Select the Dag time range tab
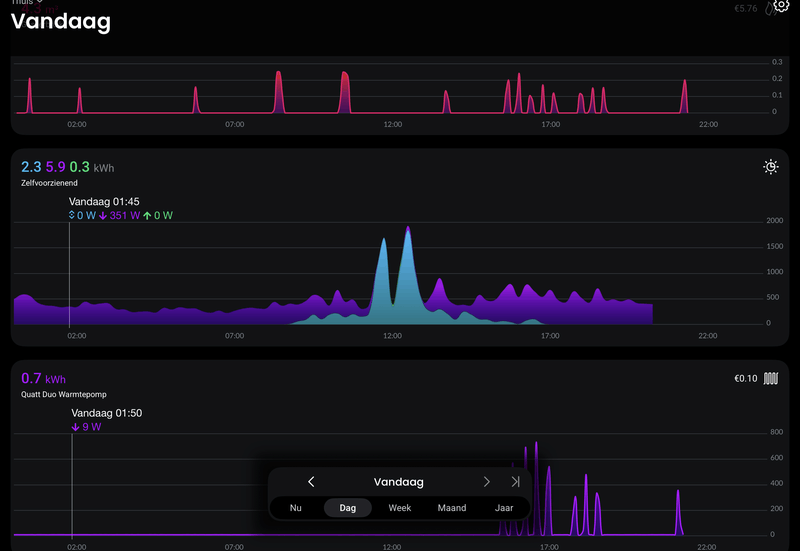 point(347,508)
